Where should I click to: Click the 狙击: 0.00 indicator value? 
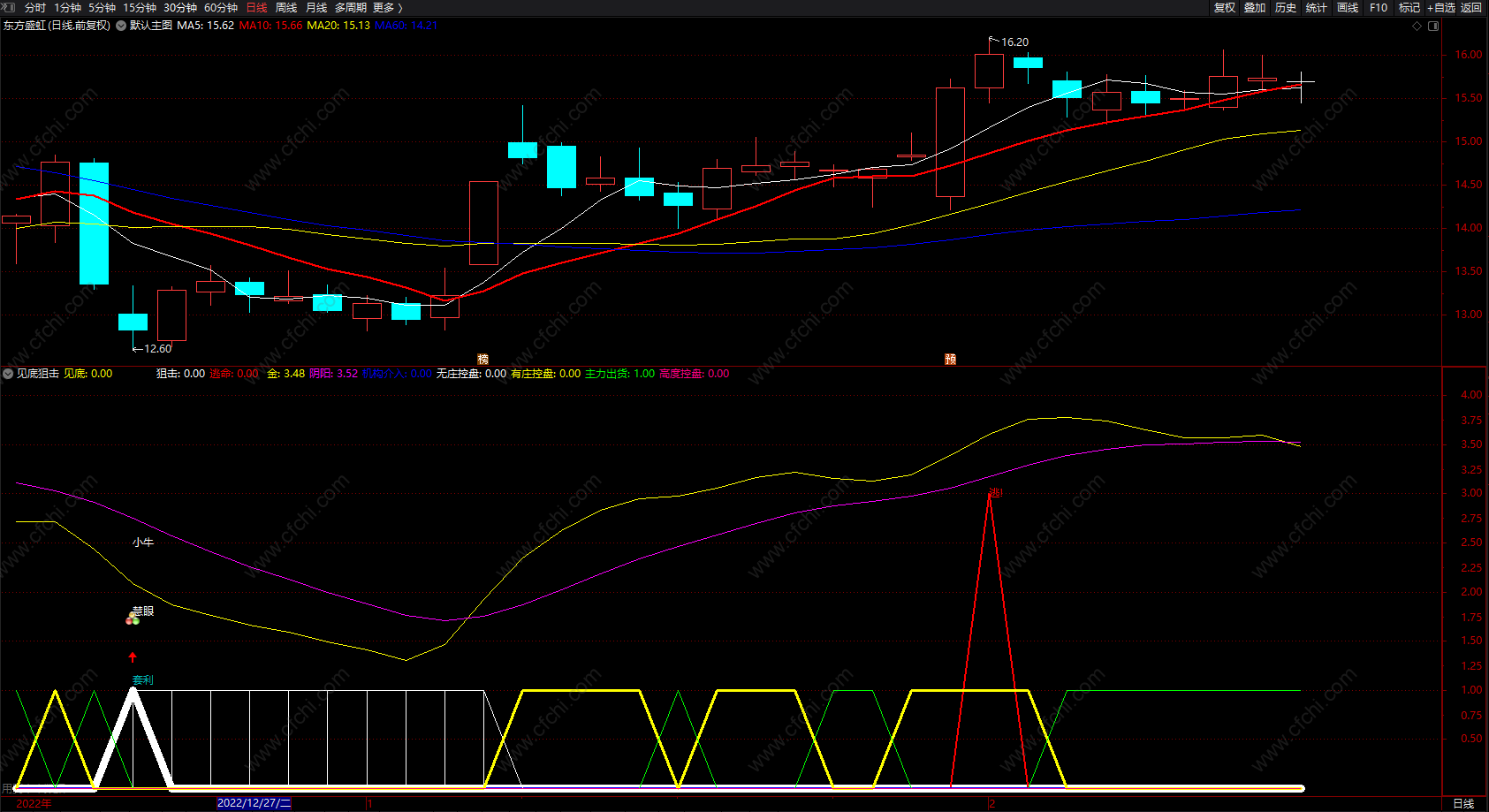click(180, 374)
